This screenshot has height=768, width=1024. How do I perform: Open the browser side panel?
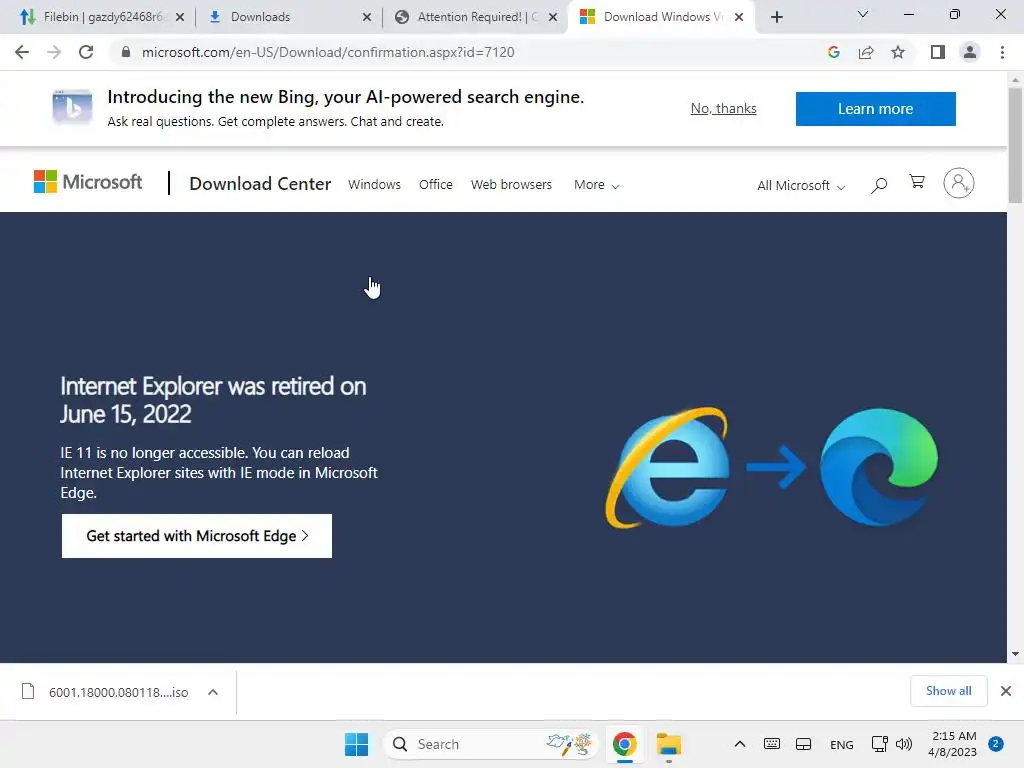(x=938, y=52)
